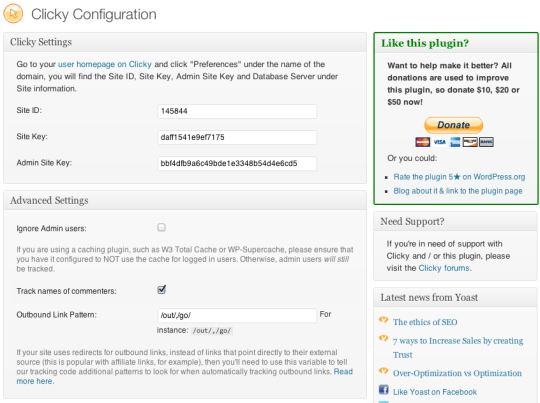The height and width of the screenshot is (403, 540).
Task: Click the feed icon beside '7 ways to Increase Sales'
Action: click(383, 339)
